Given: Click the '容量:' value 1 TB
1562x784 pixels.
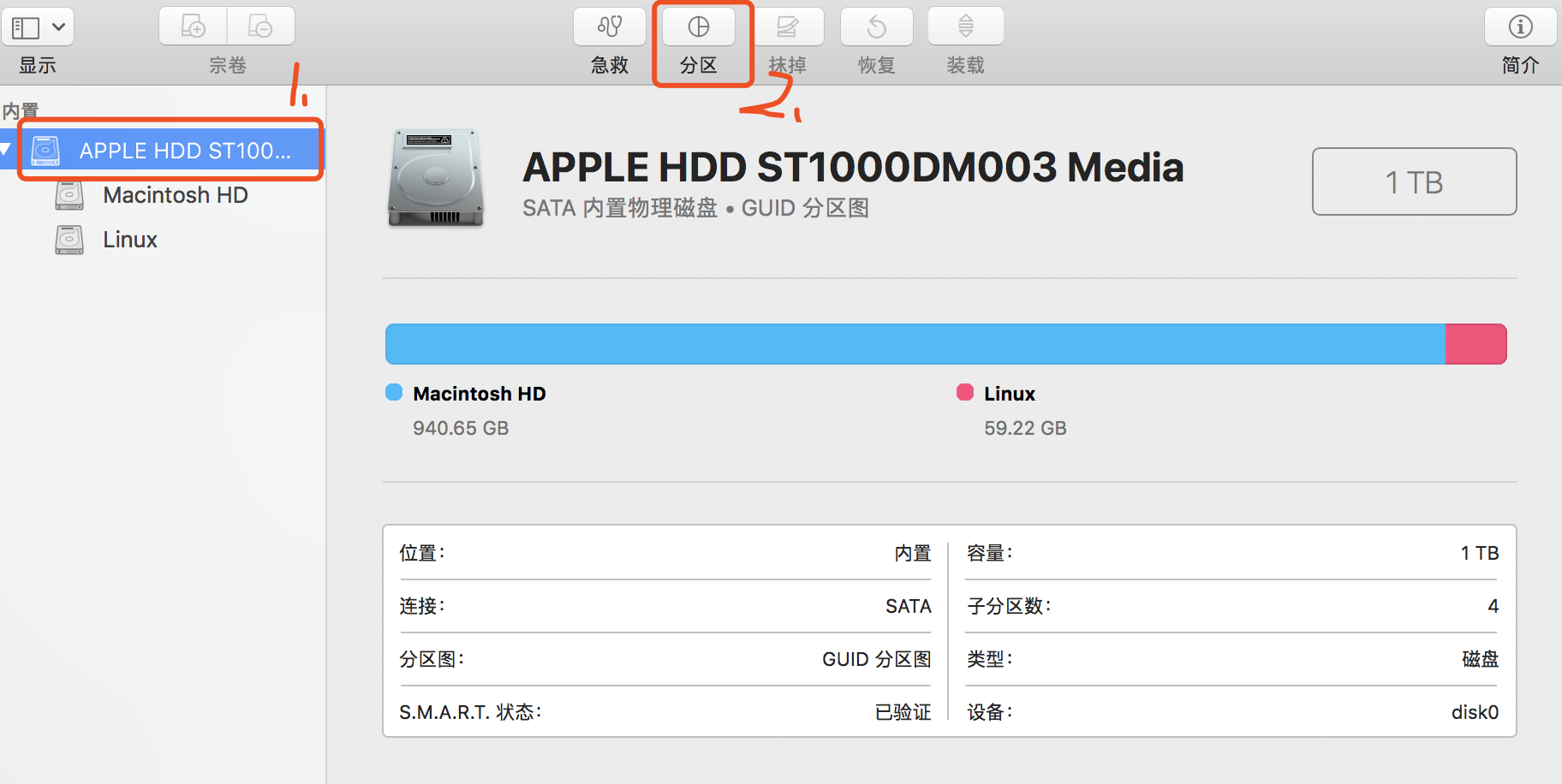Looking at the screenshot, I should click(x=1480, y=553).
